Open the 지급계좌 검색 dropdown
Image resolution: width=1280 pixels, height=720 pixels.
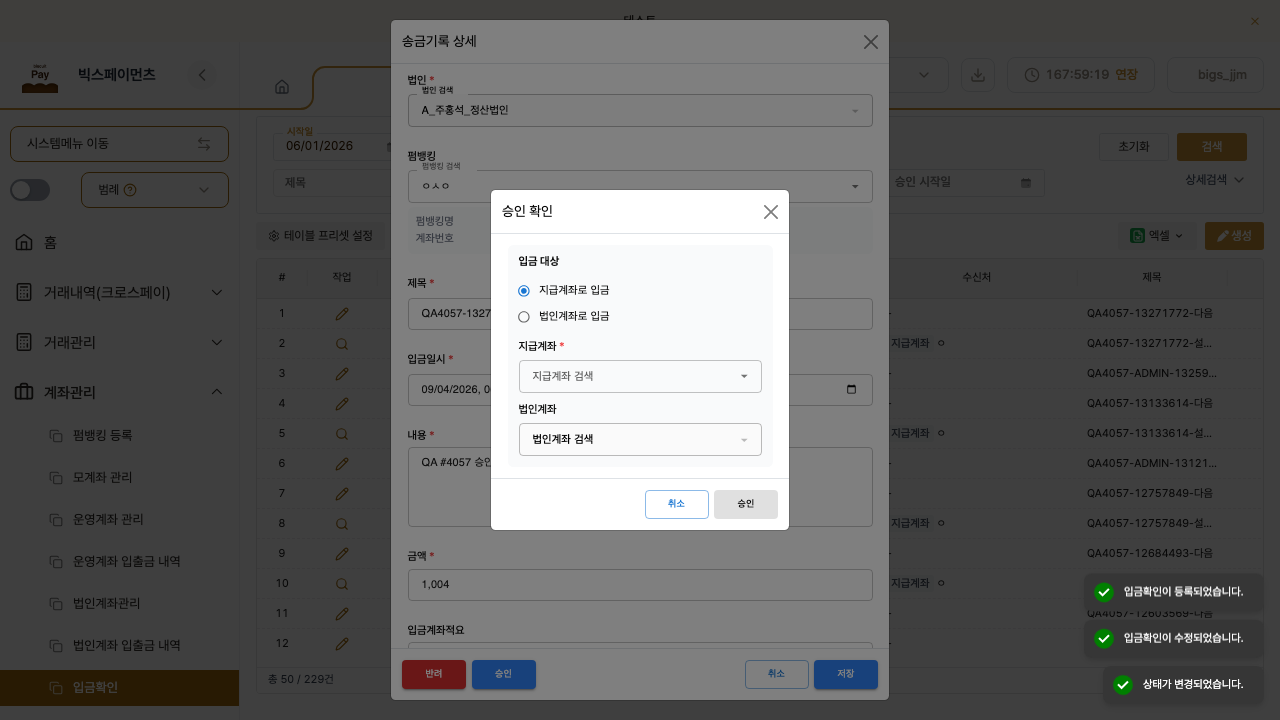point(640,376)
